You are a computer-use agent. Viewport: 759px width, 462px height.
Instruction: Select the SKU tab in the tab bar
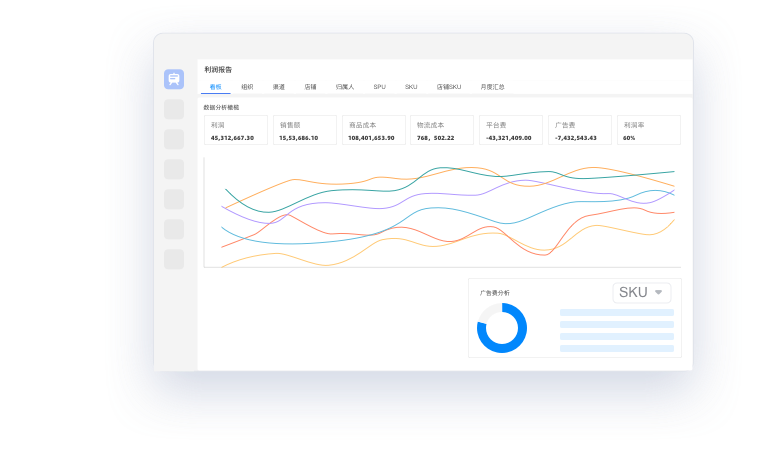(x=411, y=87)
